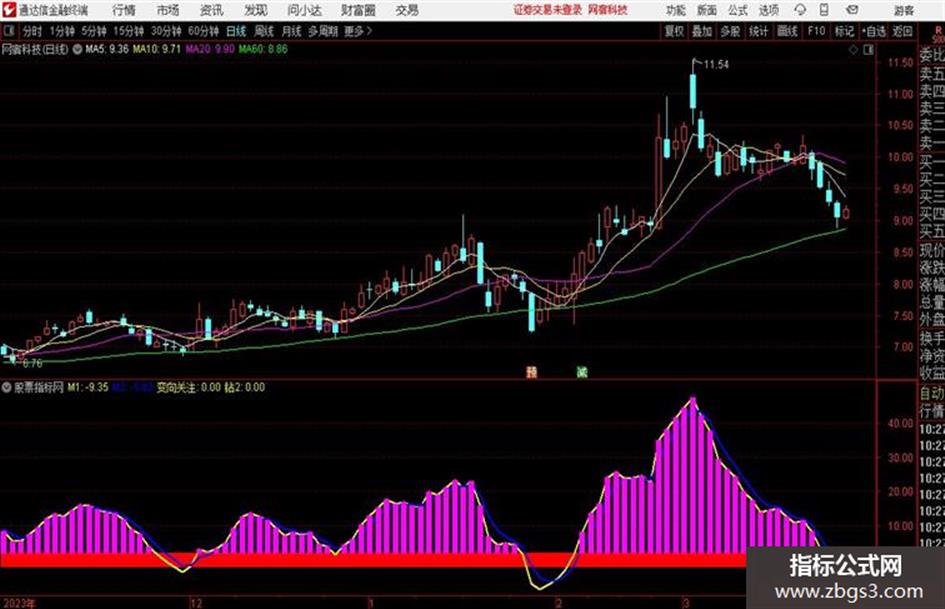Click the Tongdaxin app logo icon
945x609 pixels.
point(9,10)
